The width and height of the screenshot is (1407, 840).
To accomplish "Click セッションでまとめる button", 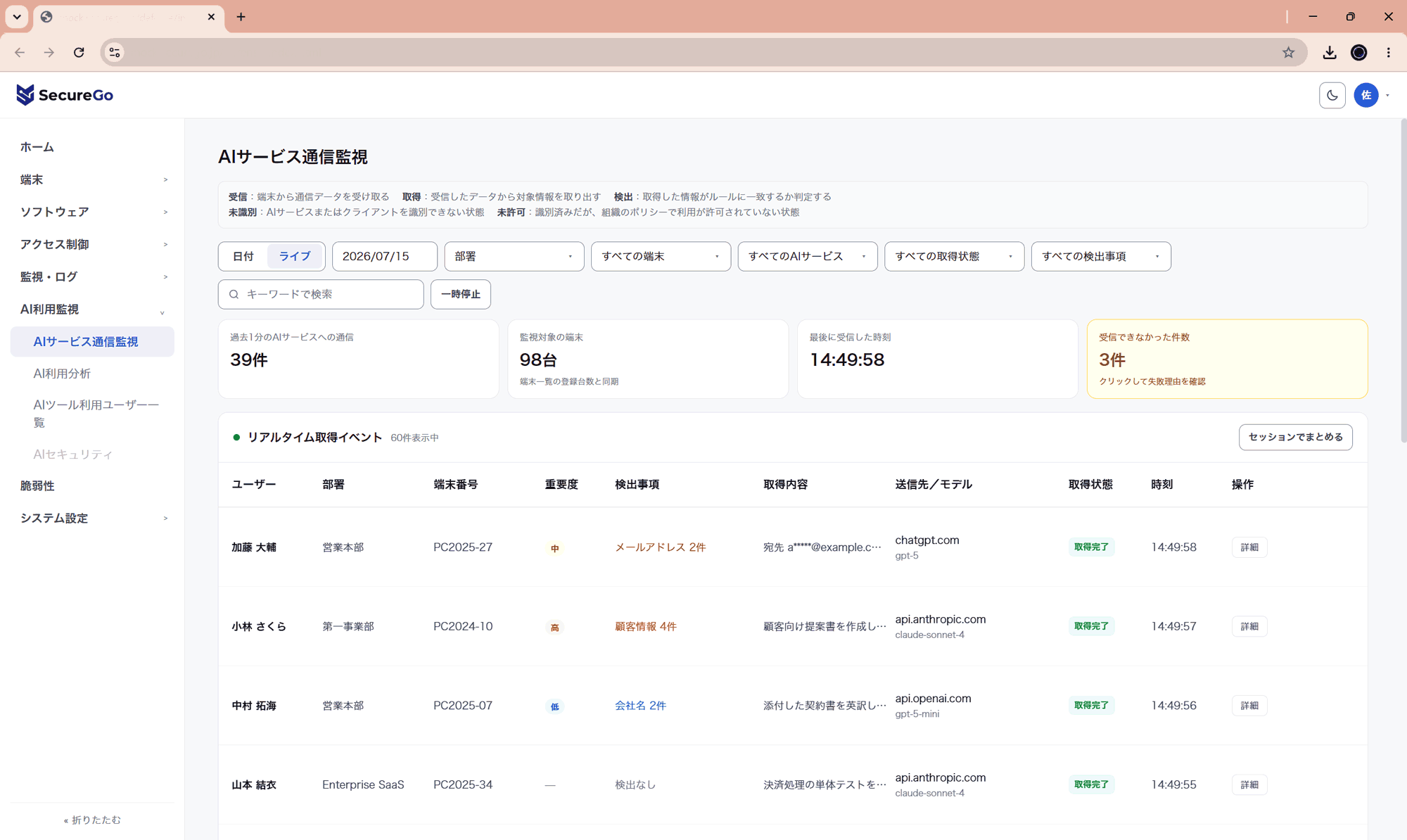I will coord(1295,437).
